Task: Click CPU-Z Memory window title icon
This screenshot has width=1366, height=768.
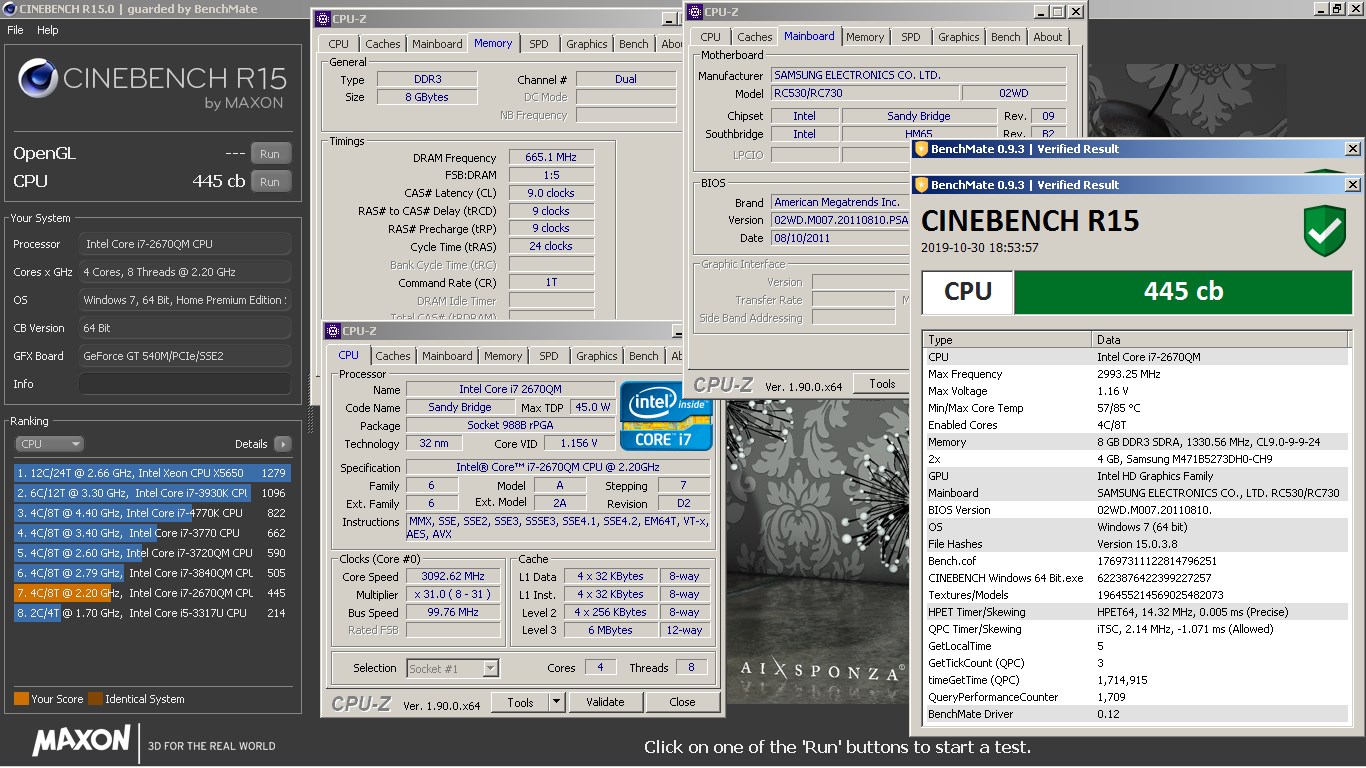Action: (323, 19)
